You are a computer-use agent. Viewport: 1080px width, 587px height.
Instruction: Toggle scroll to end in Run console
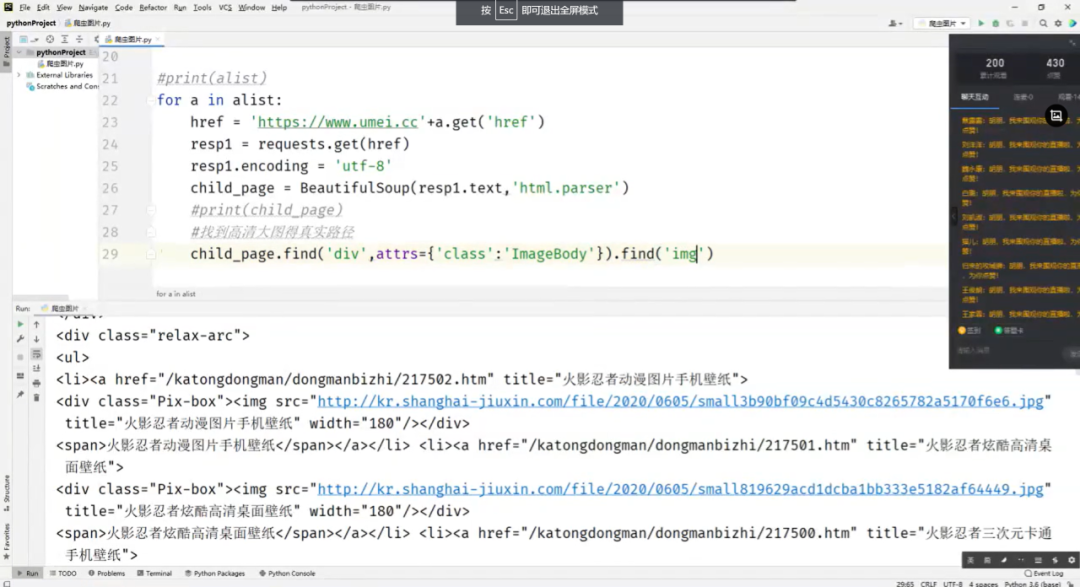tap(37, 369)
